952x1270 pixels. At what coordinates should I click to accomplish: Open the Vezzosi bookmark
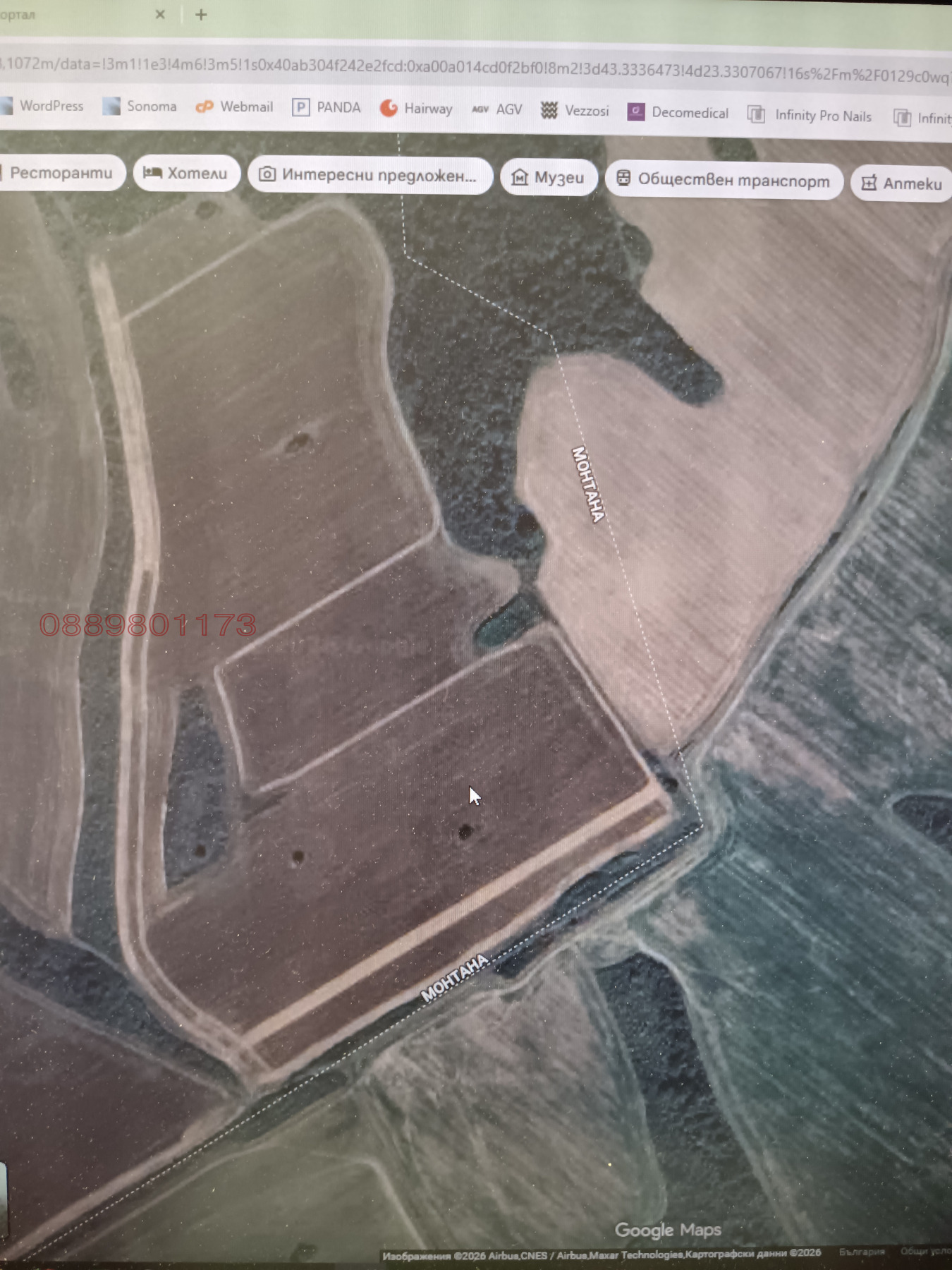click(x=575, y=111)
